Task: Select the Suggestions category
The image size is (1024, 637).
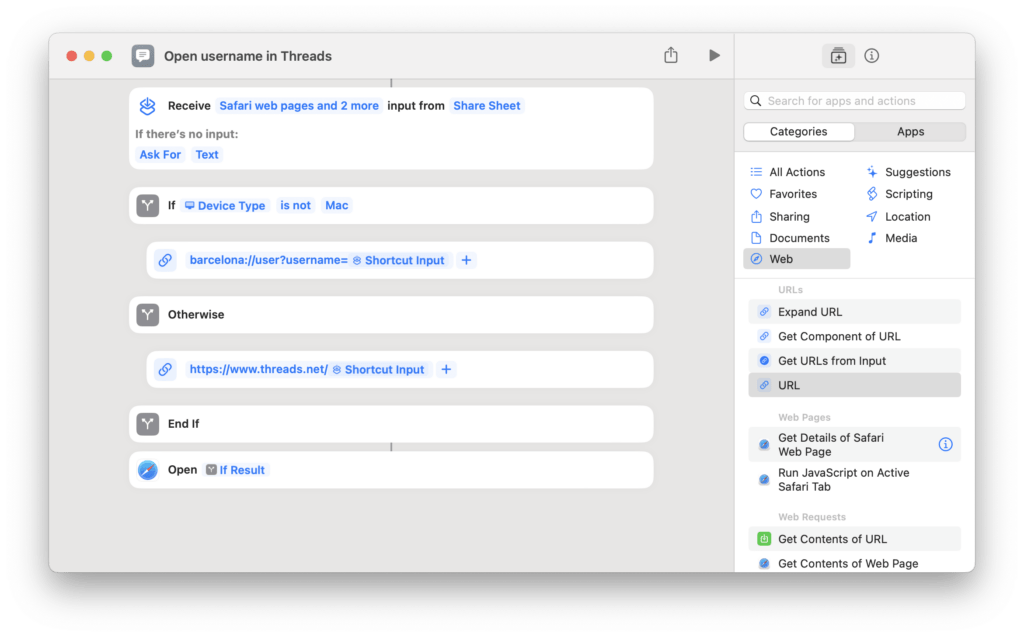Action: 917,171
